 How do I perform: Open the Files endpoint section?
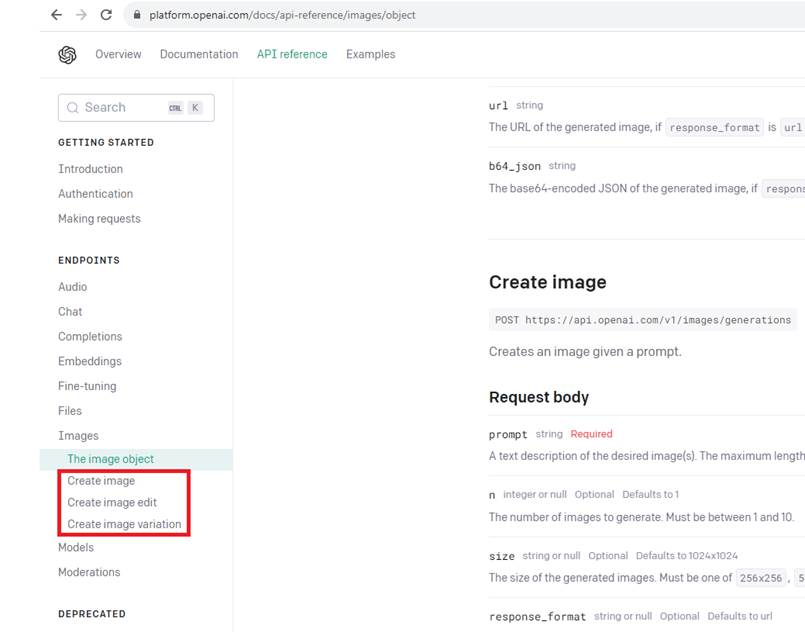pos(70,411)
